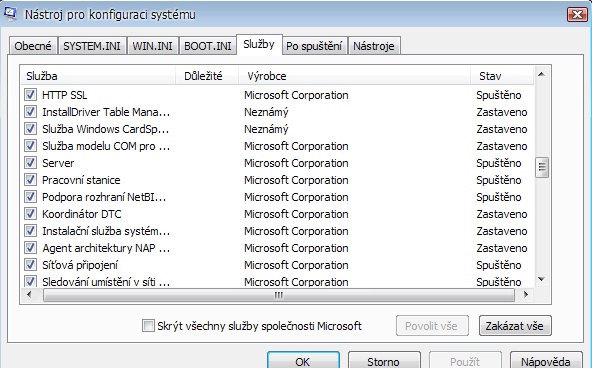Click the horizontal scroll right arrow

point(526,295)
